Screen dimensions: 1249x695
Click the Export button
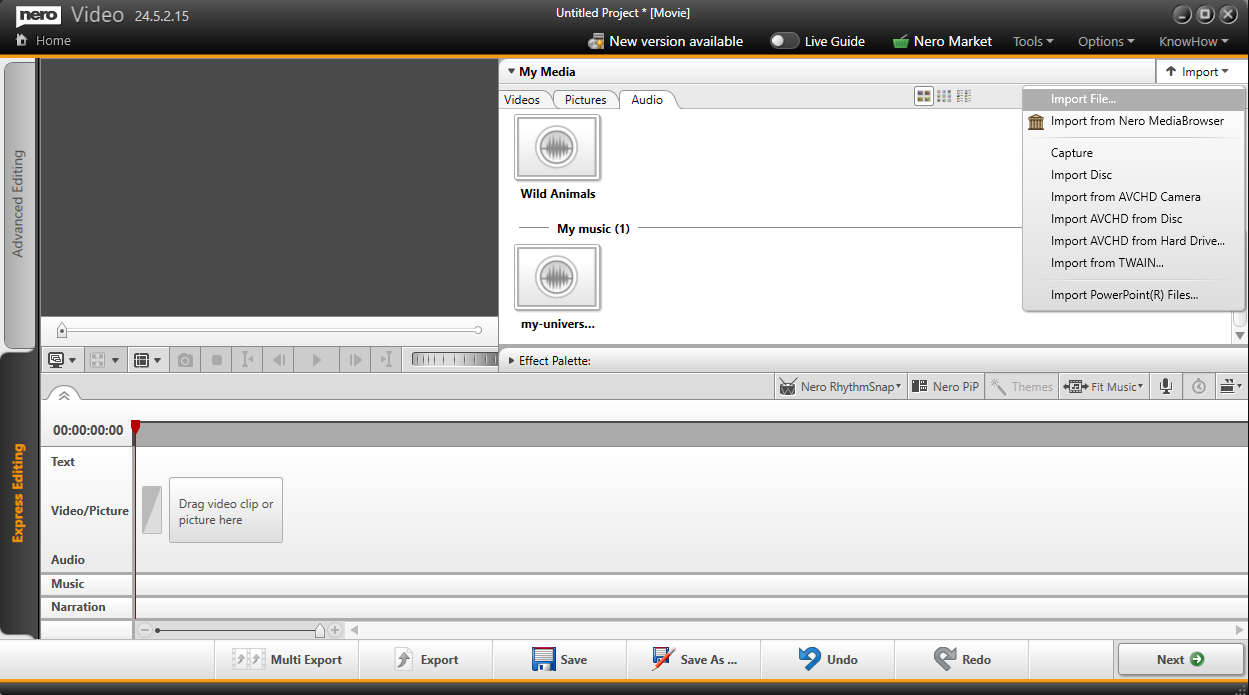point(426,660)
